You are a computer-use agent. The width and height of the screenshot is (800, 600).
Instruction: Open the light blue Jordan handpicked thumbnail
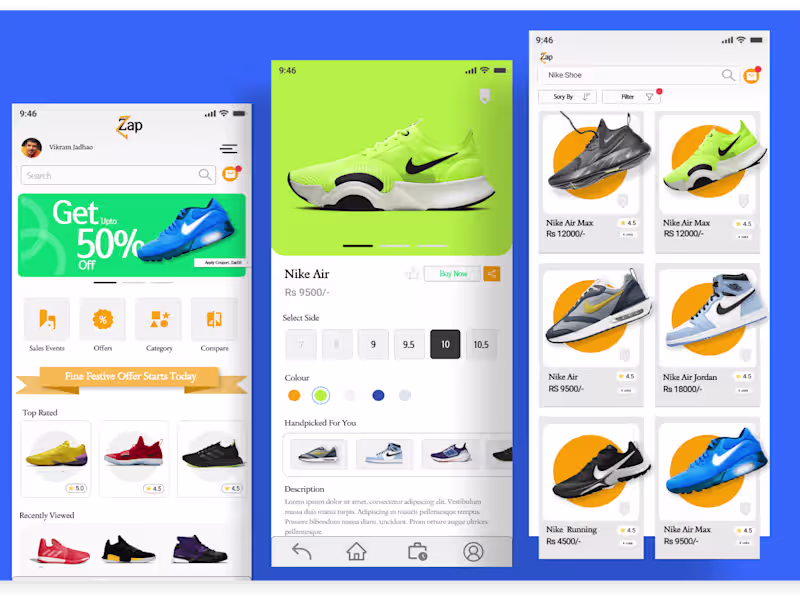pyautogui.click(x=384, y=454)
